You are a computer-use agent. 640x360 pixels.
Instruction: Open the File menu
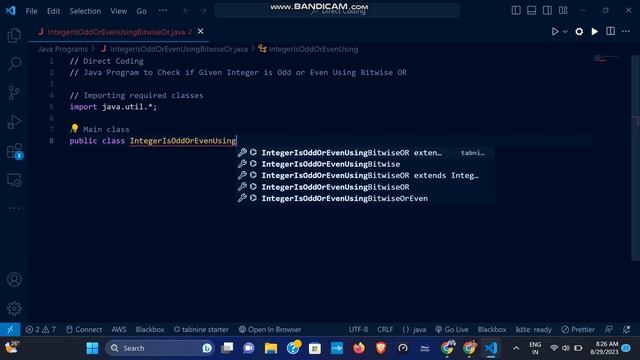point(31,11)
